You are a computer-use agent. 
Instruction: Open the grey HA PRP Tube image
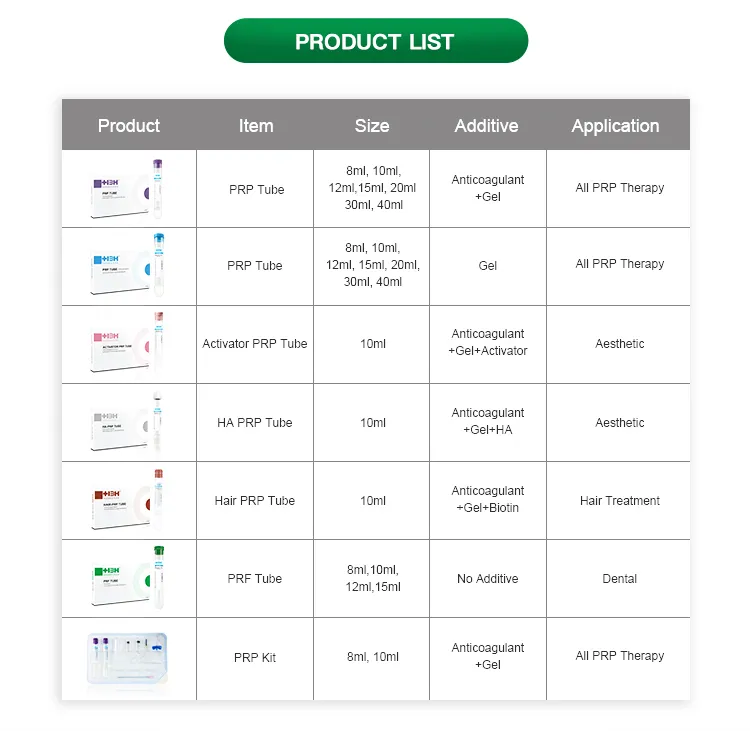coord(127,422)
